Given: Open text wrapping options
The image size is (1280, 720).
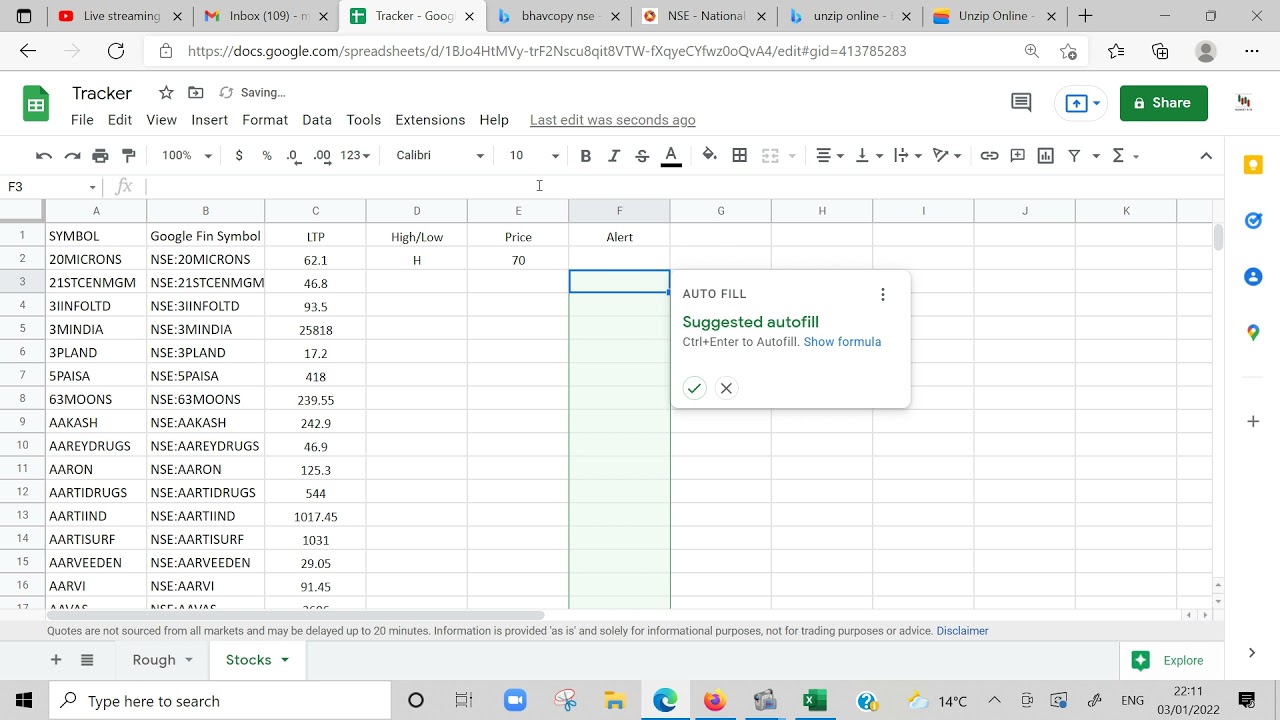Looking at the screenshot, I should (x=908, y=156).
